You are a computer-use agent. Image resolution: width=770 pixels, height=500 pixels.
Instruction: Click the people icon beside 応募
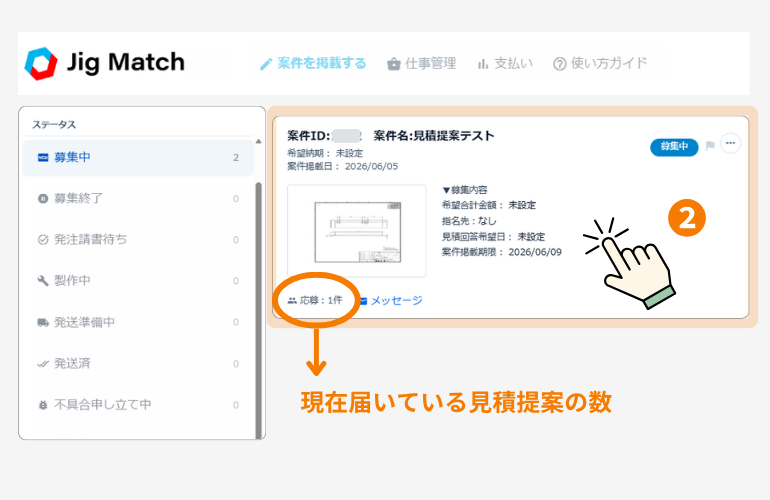[292, 301]
